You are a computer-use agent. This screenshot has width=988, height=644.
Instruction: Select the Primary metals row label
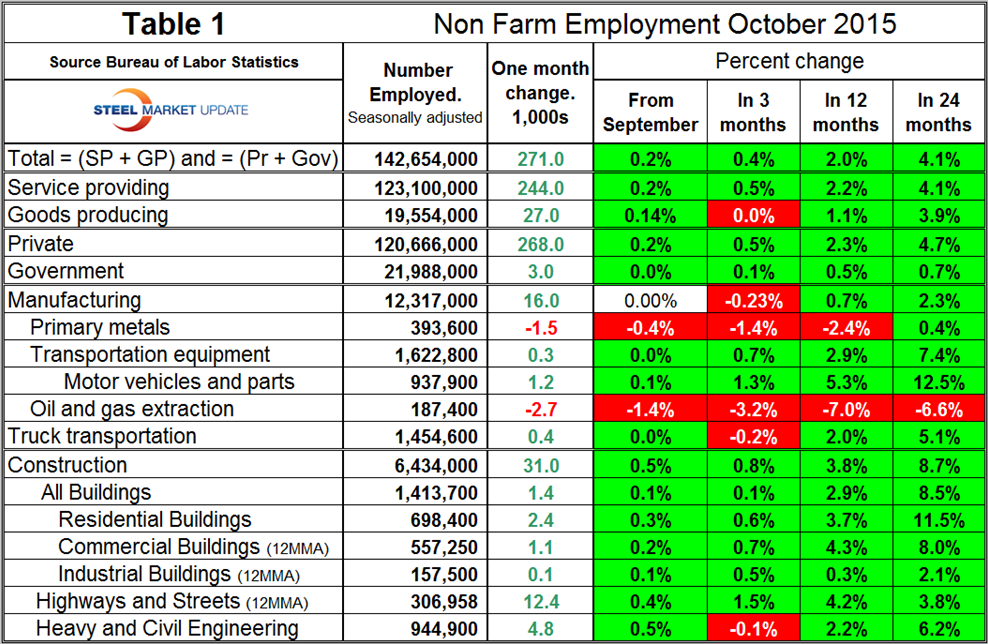(x=100, y=327)
